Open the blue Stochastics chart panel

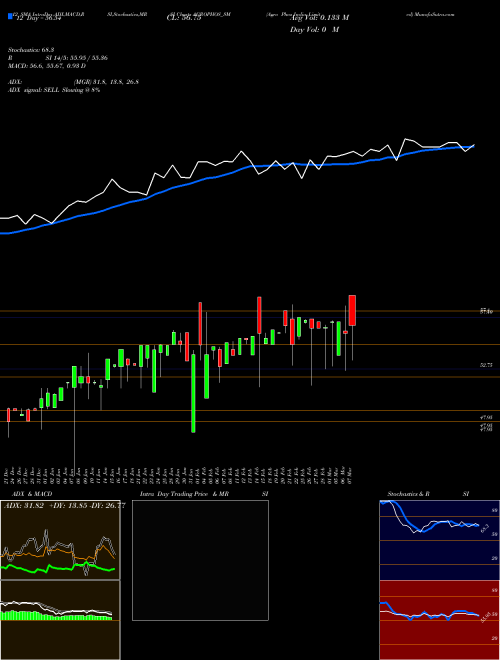coord(439,540)
